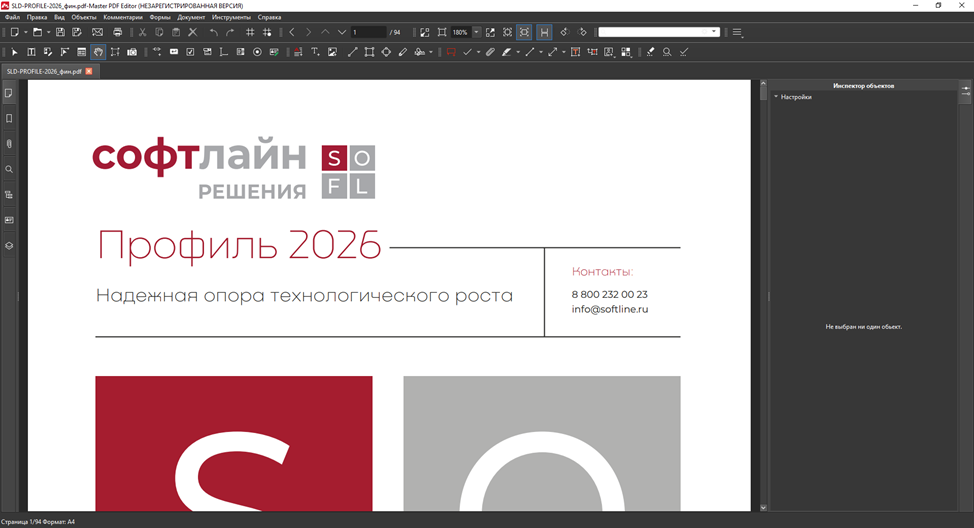The image size is (974, 528).
Task: Print the document using printer icon
Action: point(117,32)
